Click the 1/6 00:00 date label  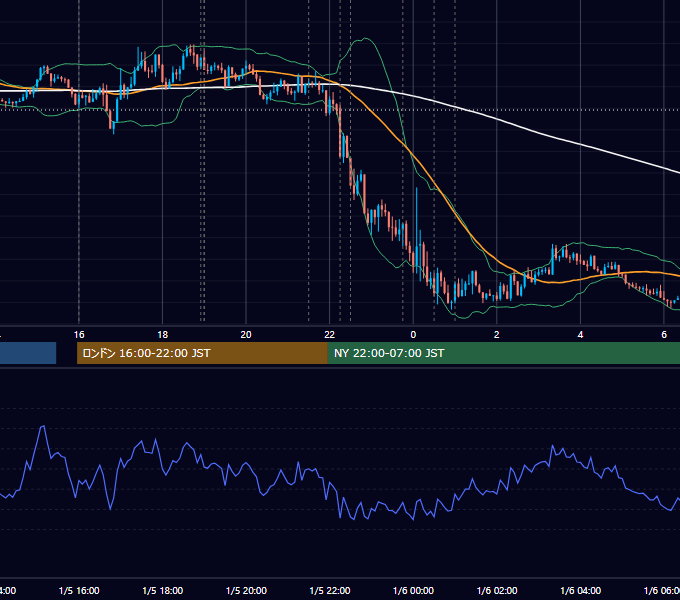click(413, 590)
